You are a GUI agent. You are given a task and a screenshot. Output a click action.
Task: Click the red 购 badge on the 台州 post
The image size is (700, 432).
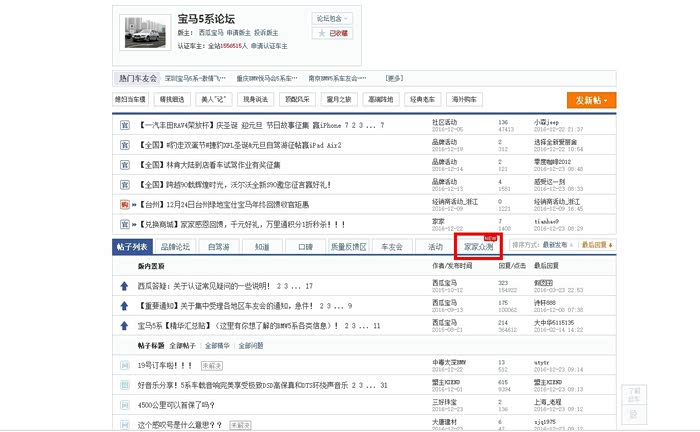click(x=125, y=203)
